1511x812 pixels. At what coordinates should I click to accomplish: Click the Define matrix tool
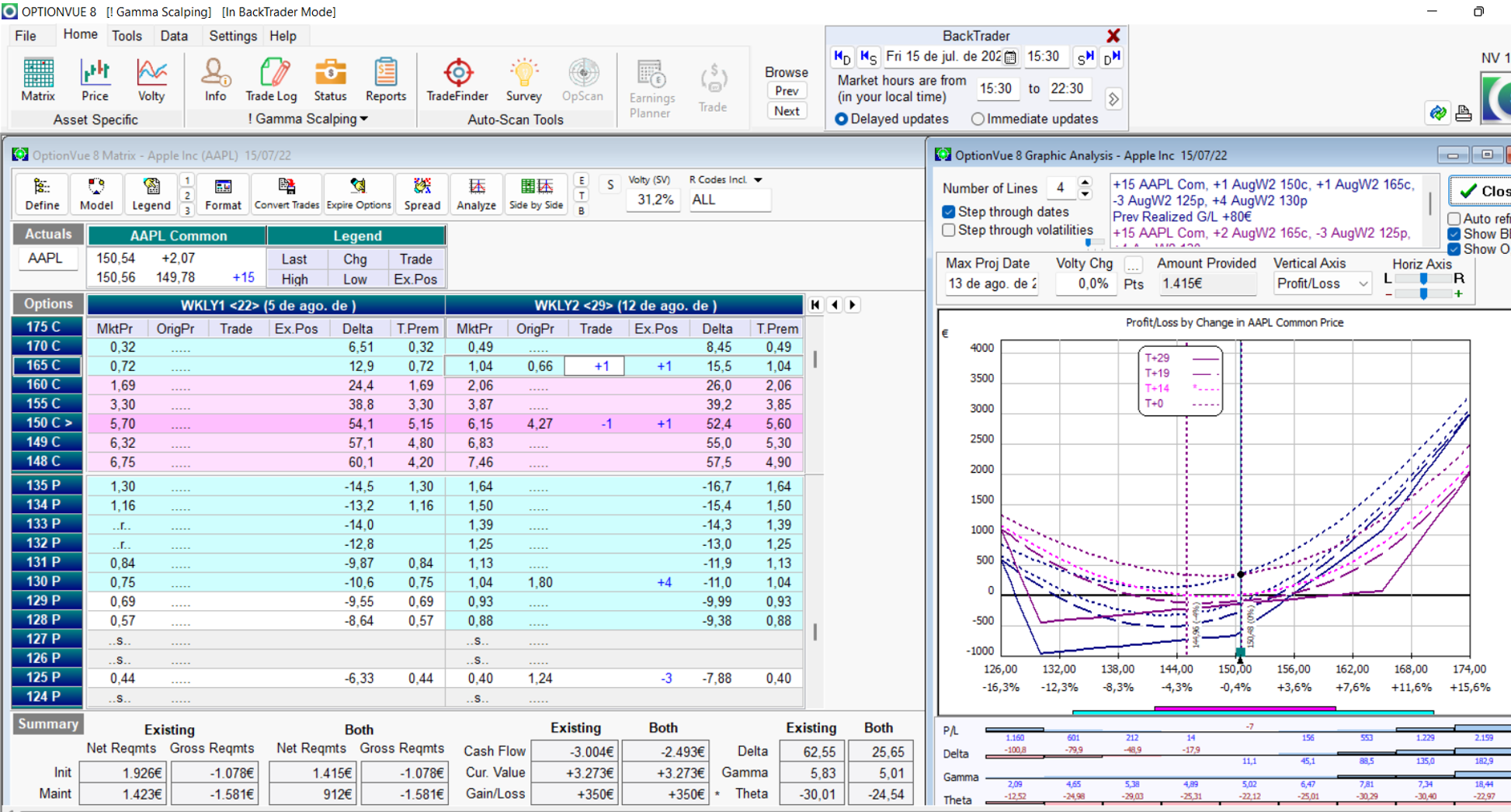(x=42, y=193)
